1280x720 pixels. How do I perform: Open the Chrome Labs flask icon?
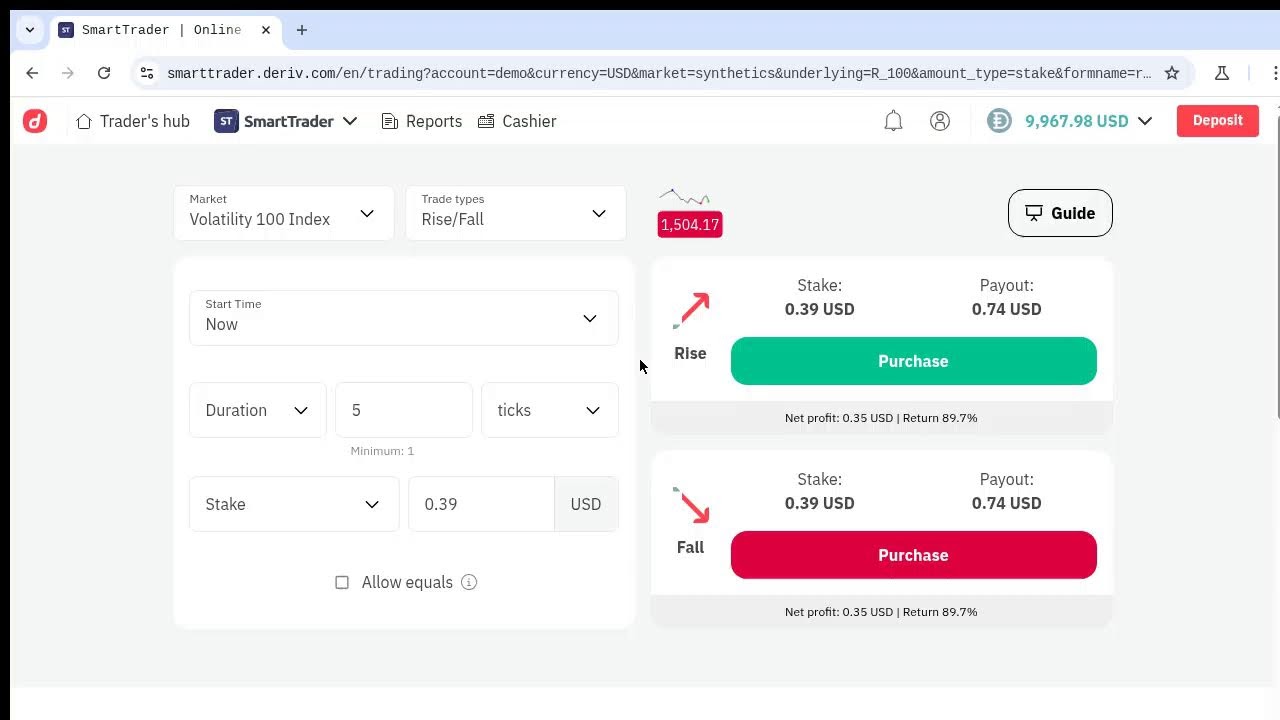(x=1221, y=73)
